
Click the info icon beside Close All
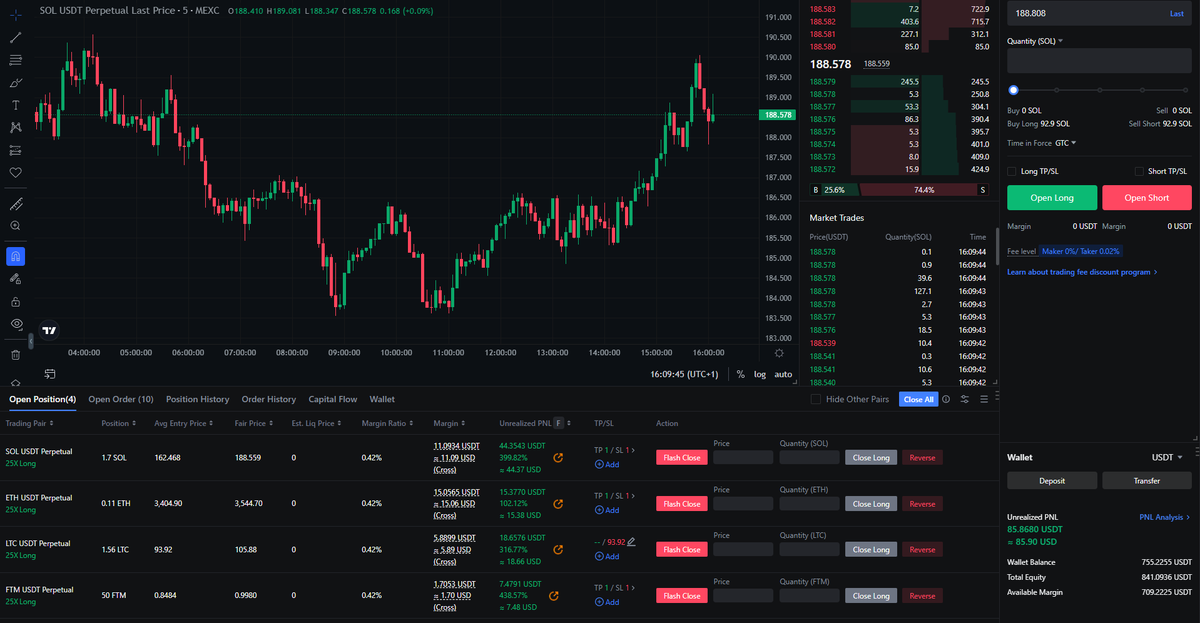(946, 399)
